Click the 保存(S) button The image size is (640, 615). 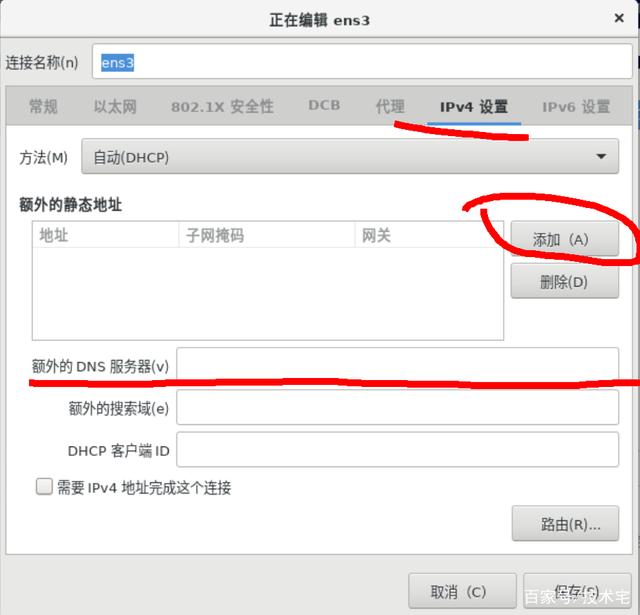tap(577, 591)
